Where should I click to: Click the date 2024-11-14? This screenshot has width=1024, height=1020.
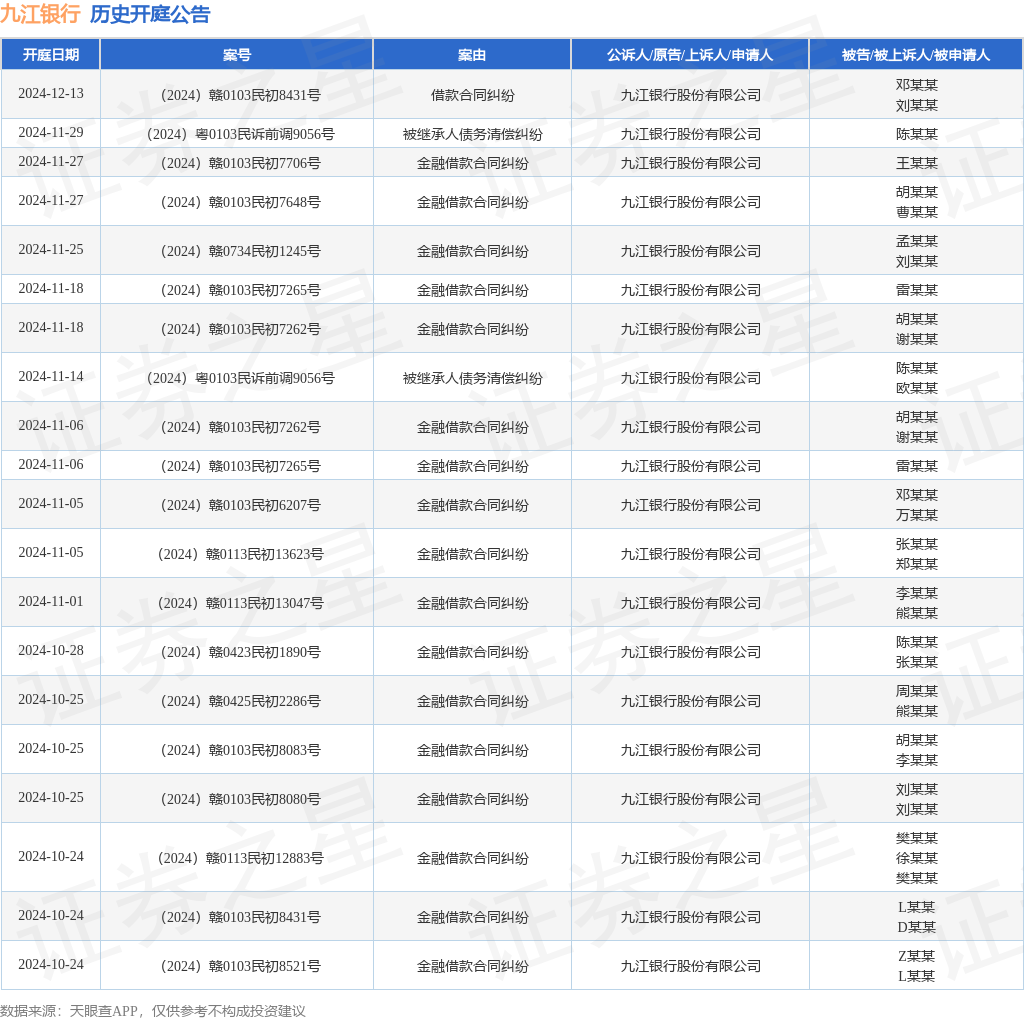click(x=51, y=377)
